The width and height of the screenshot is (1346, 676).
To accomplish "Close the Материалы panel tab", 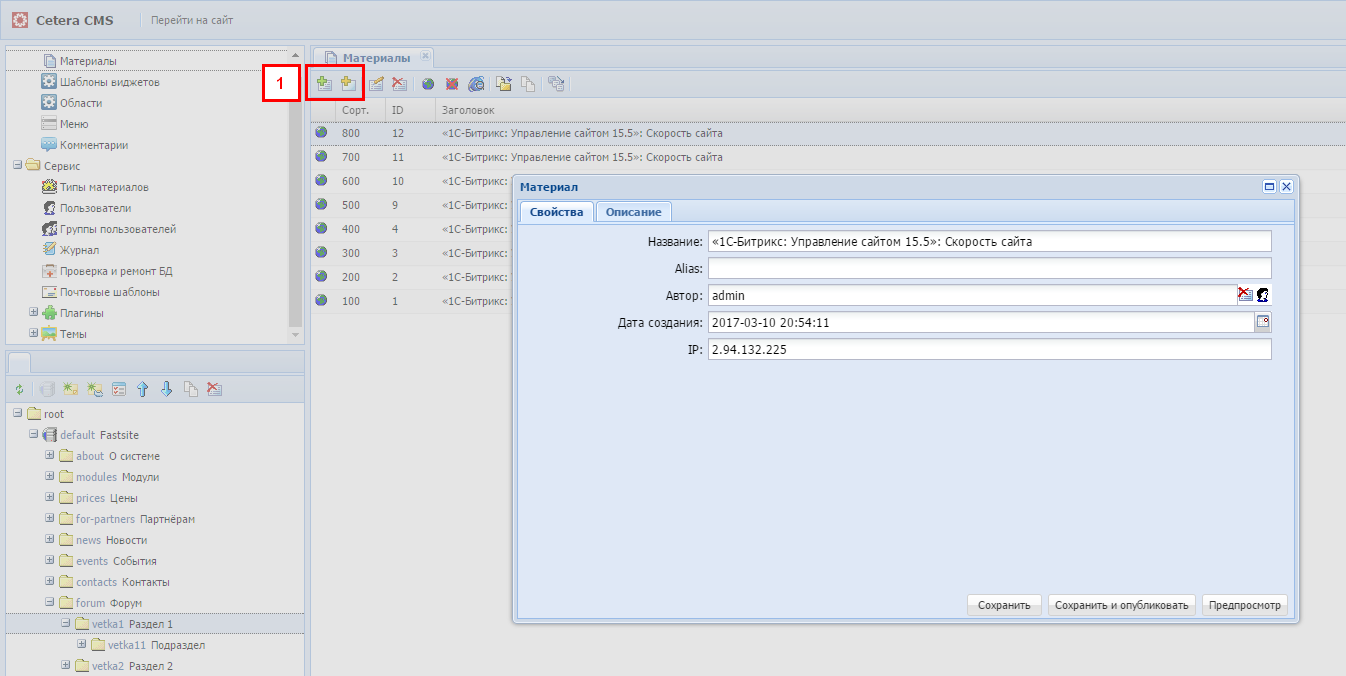I will point(425,56).
